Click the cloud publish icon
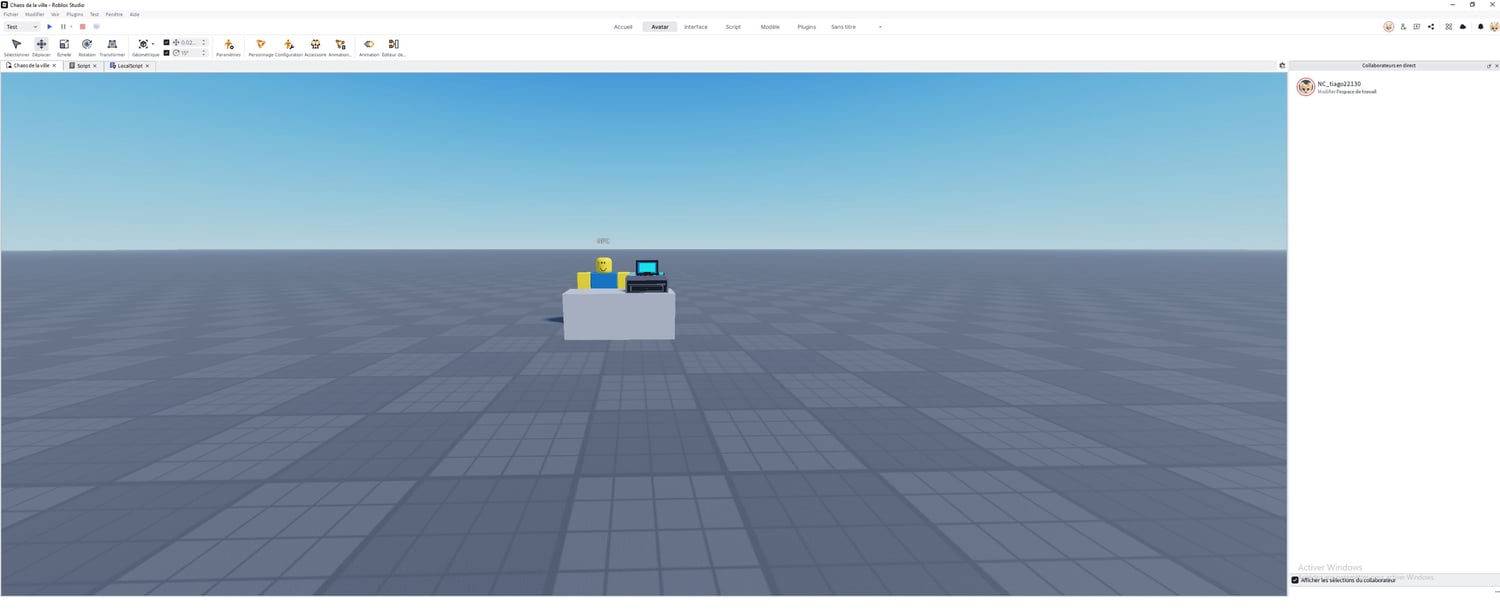Image resolution: width=1500 pixels, height=610 pixels. click(1463, 27)
